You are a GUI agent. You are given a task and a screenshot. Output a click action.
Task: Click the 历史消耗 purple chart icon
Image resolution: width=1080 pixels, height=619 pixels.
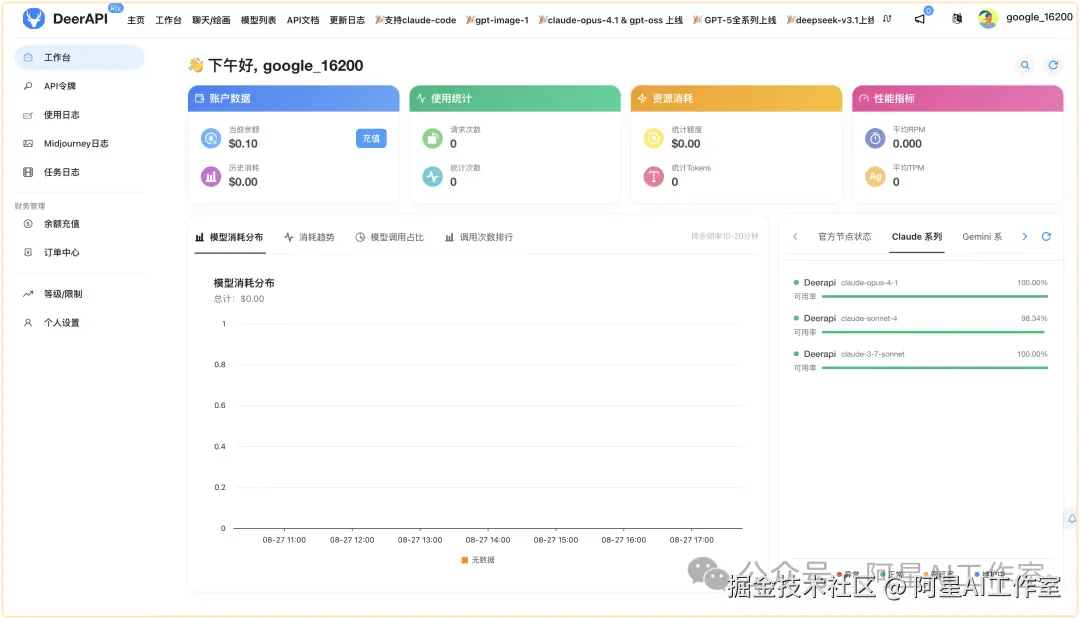coord(211,177)
